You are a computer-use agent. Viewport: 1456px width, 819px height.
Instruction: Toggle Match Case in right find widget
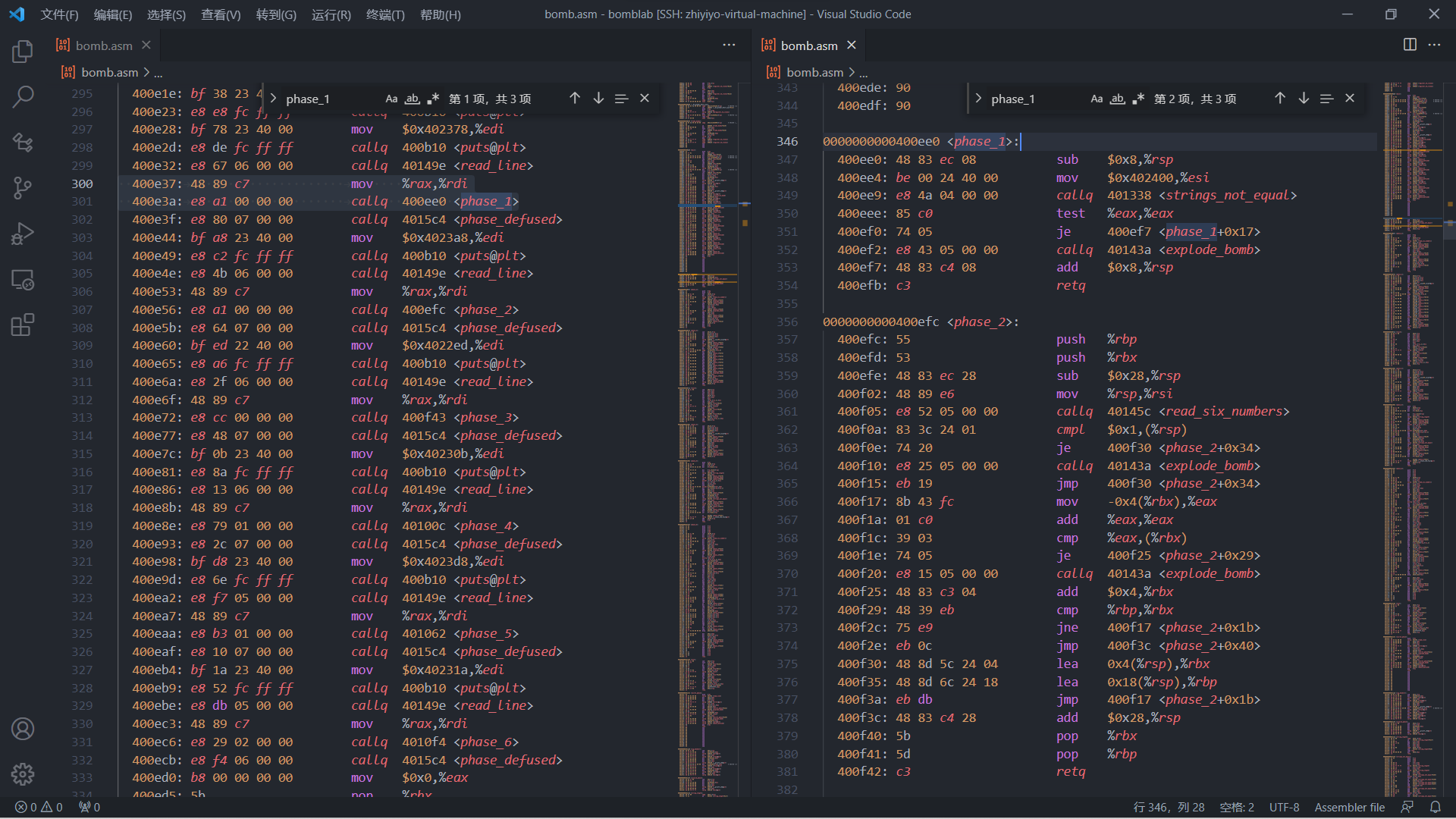1097,99
